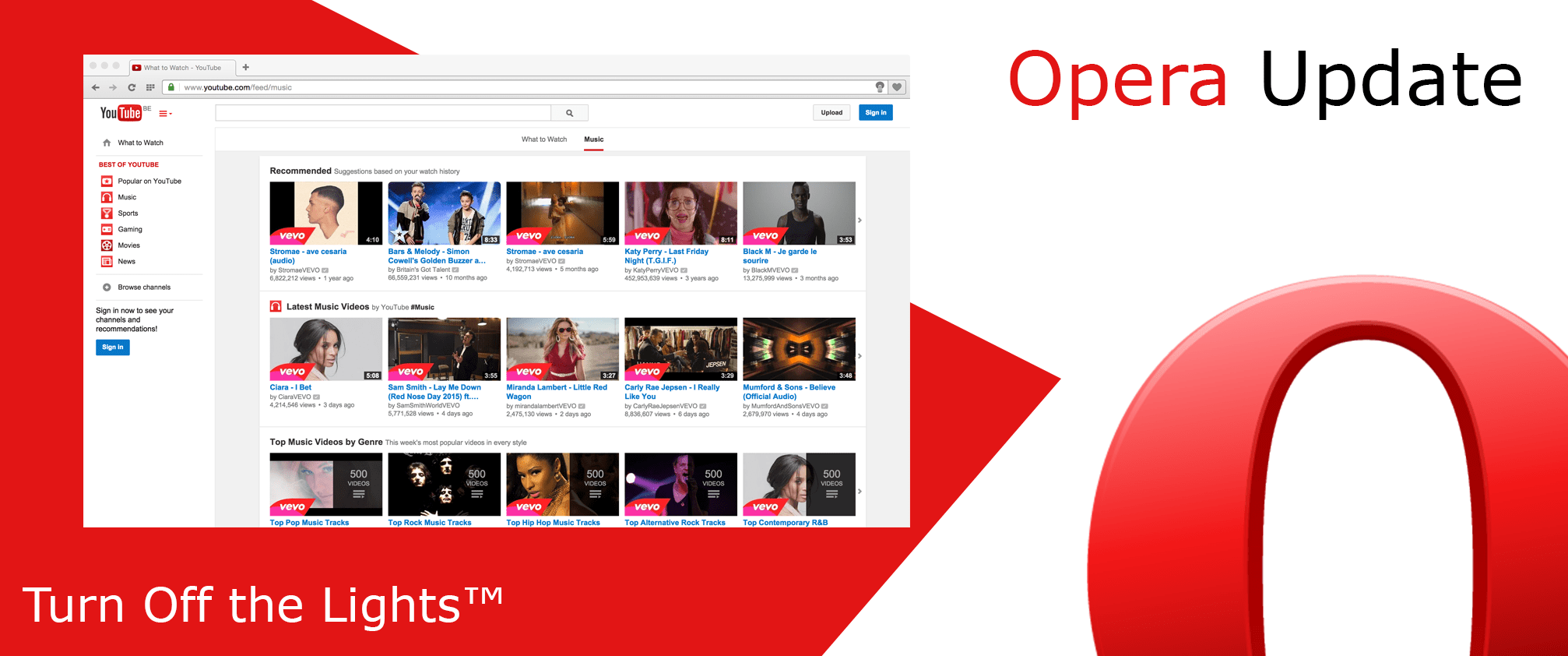Open the first Stromae ave cesaria (audio) thumbnail
This screenshot has height=656, width=1568.
(326, 213)
